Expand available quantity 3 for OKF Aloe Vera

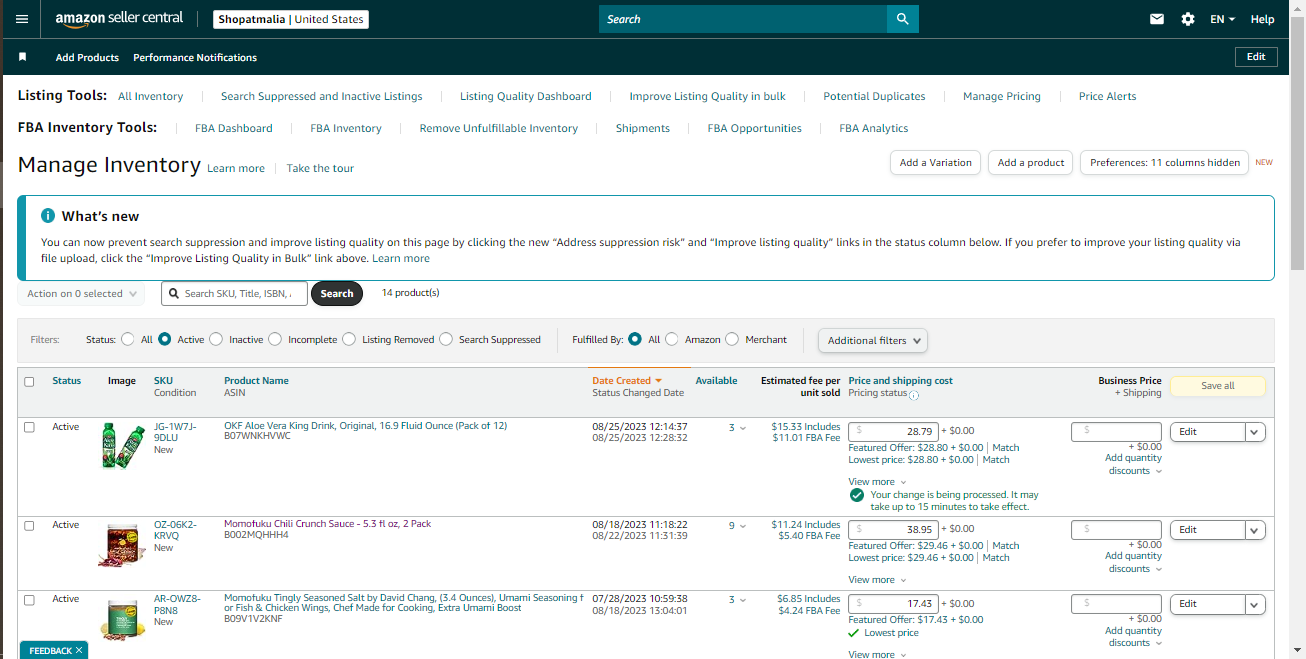pyautogui.click(x=737, y=428)
